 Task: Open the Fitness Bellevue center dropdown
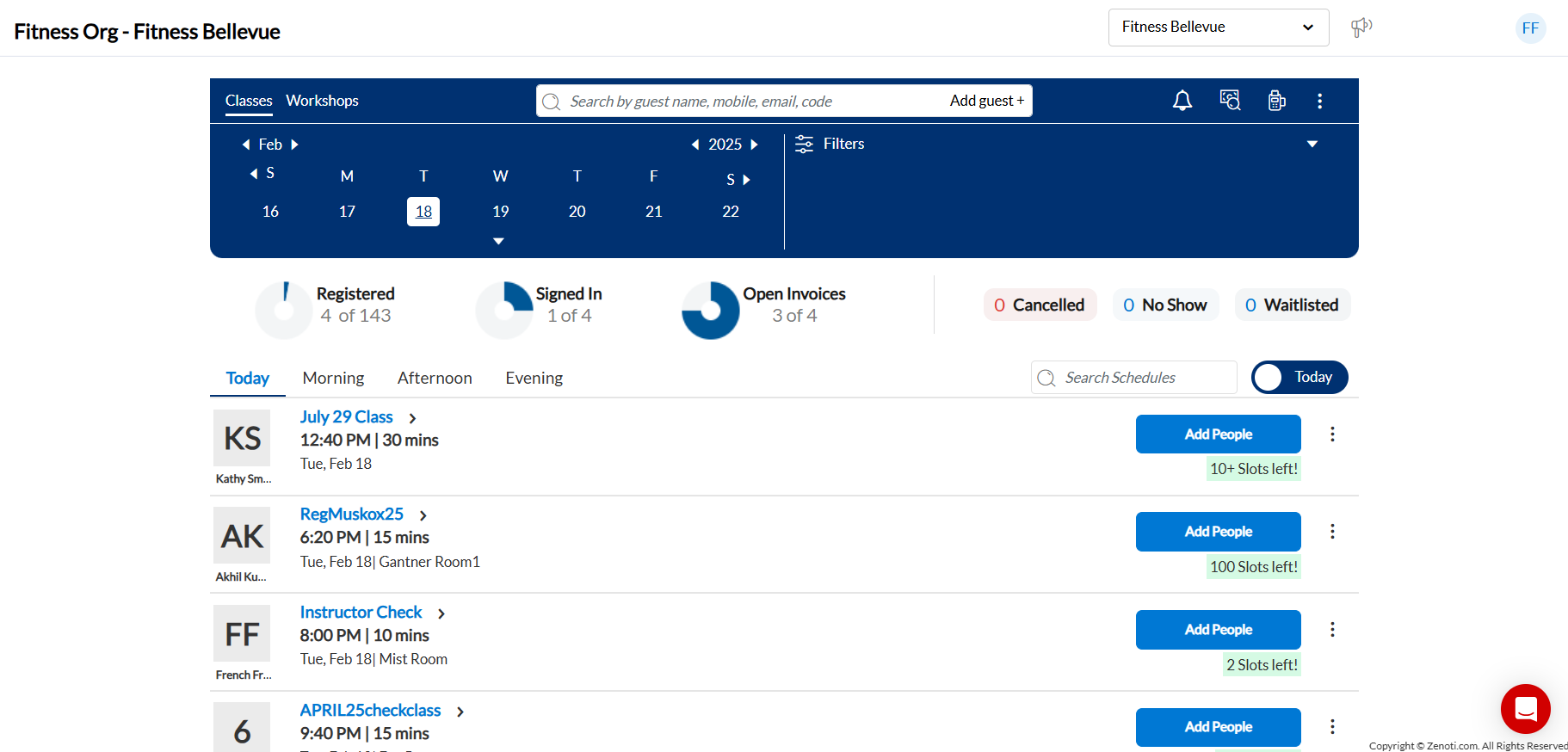[1219, 28]
